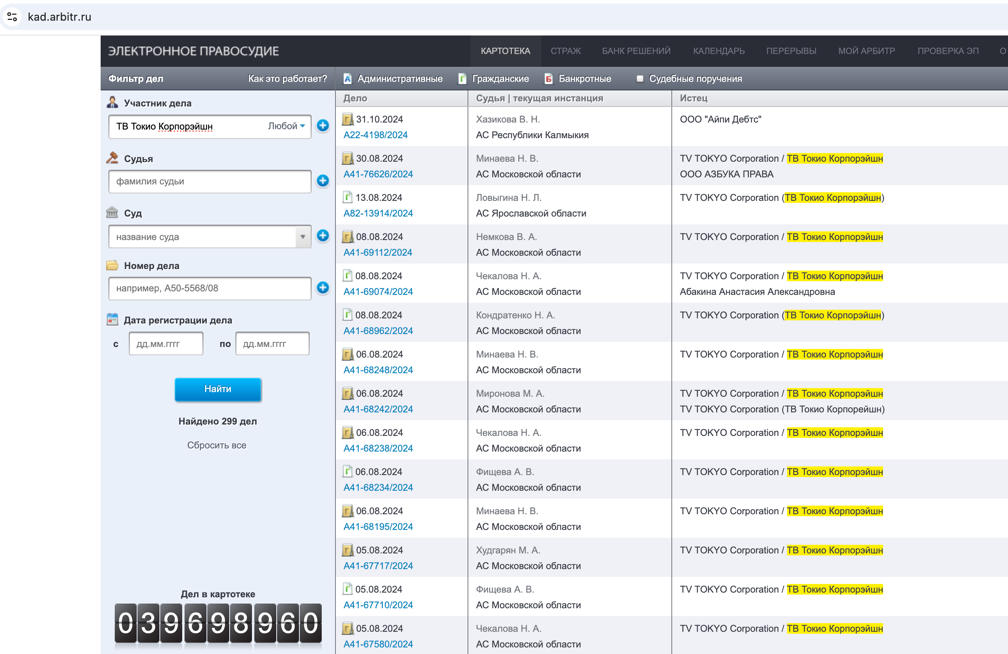1008x654 pixels.
Task: Click the Электронное правосудие logo title
Action: 193,51
